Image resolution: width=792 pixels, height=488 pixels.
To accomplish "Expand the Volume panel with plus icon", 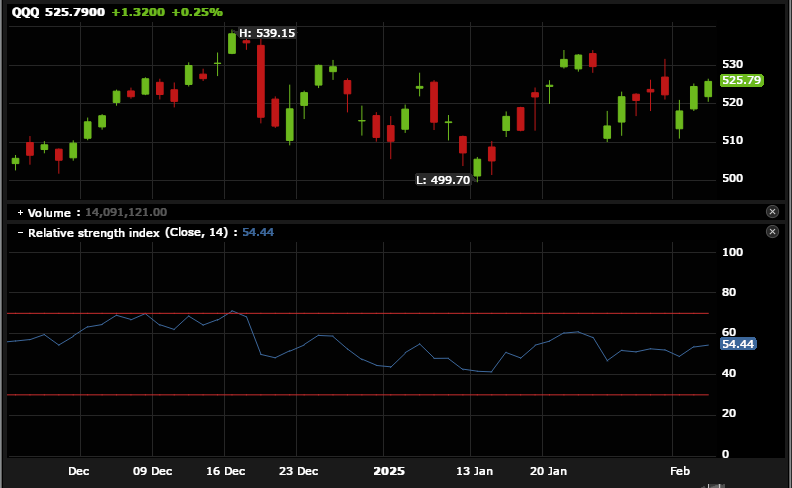I will pyautogui.click(x=20, y=212).
